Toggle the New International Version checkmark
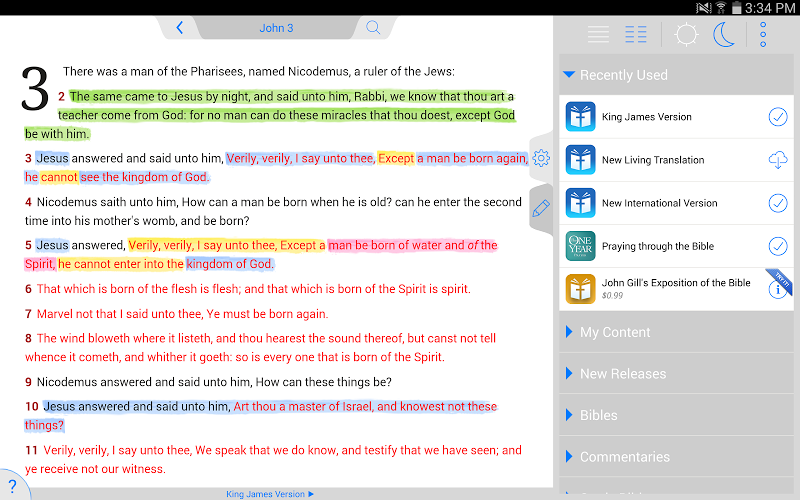This screenshot has width=800, height=500. [777, 203]
